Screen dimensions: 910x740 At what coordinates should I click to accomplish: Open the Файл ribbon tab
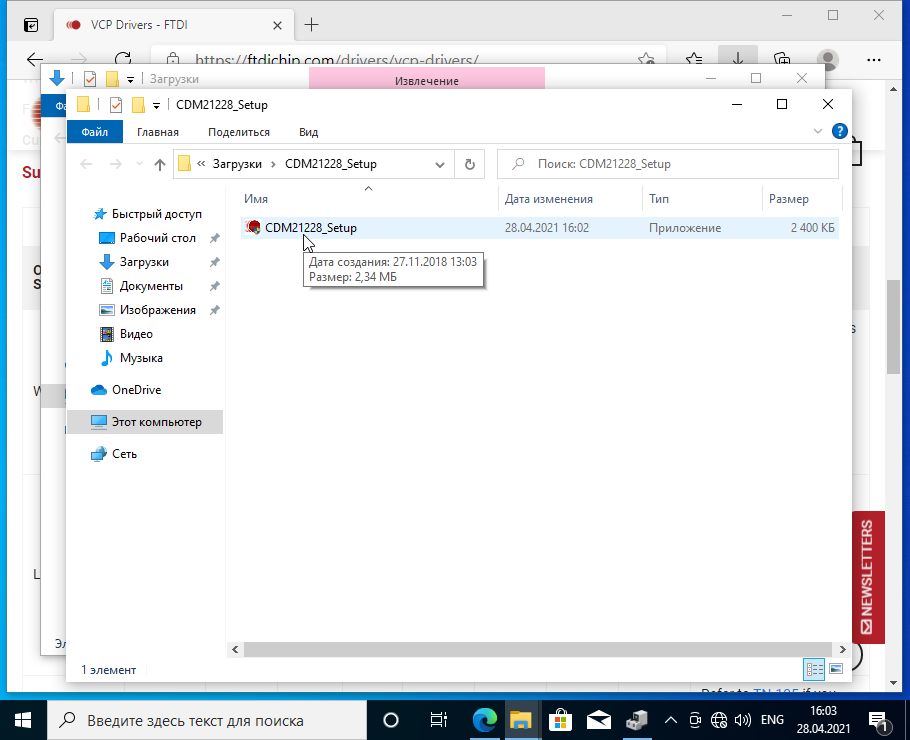coord(95,132)
